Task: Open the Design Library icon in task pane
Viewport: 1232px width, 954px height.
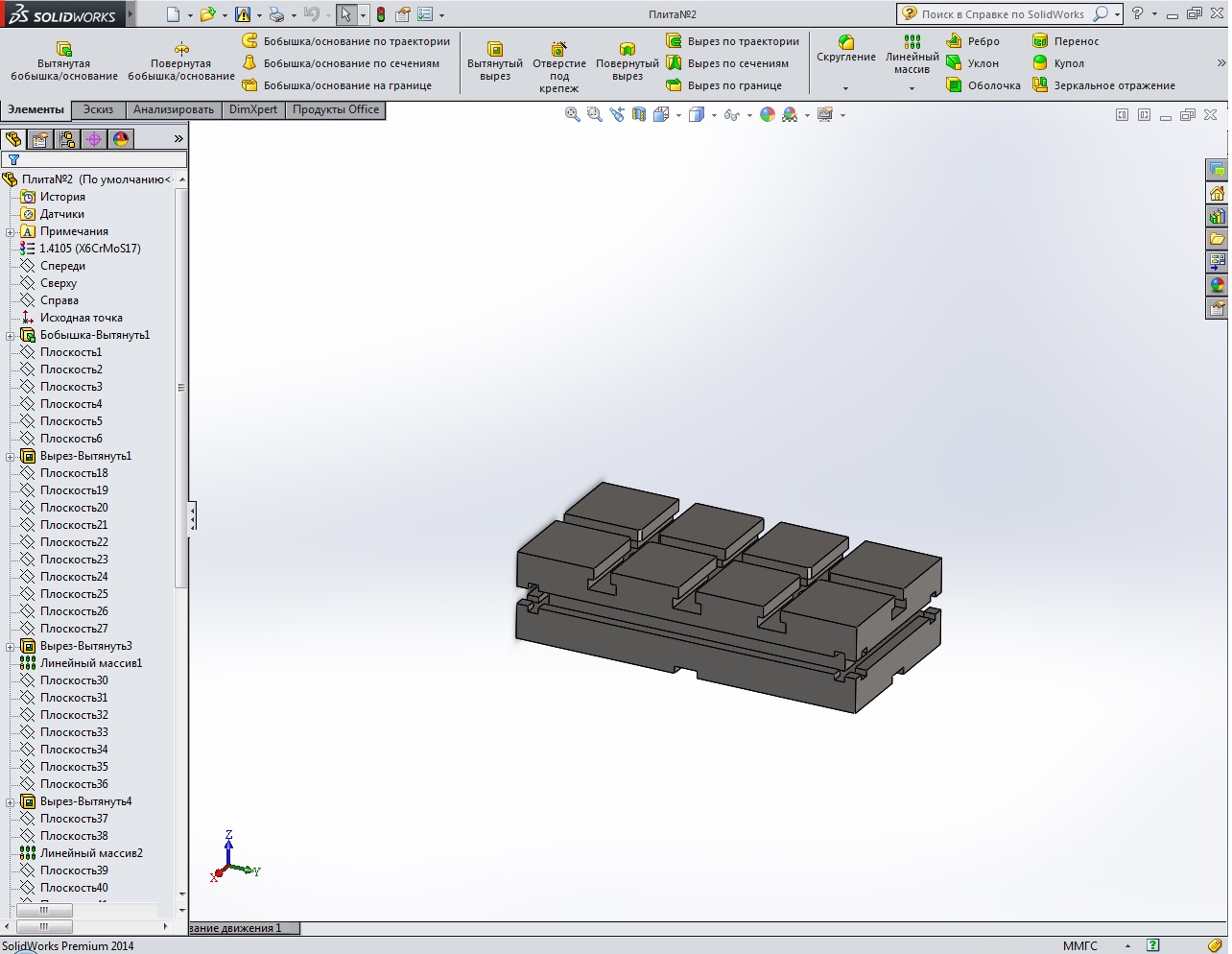Action: [1218, 216]
